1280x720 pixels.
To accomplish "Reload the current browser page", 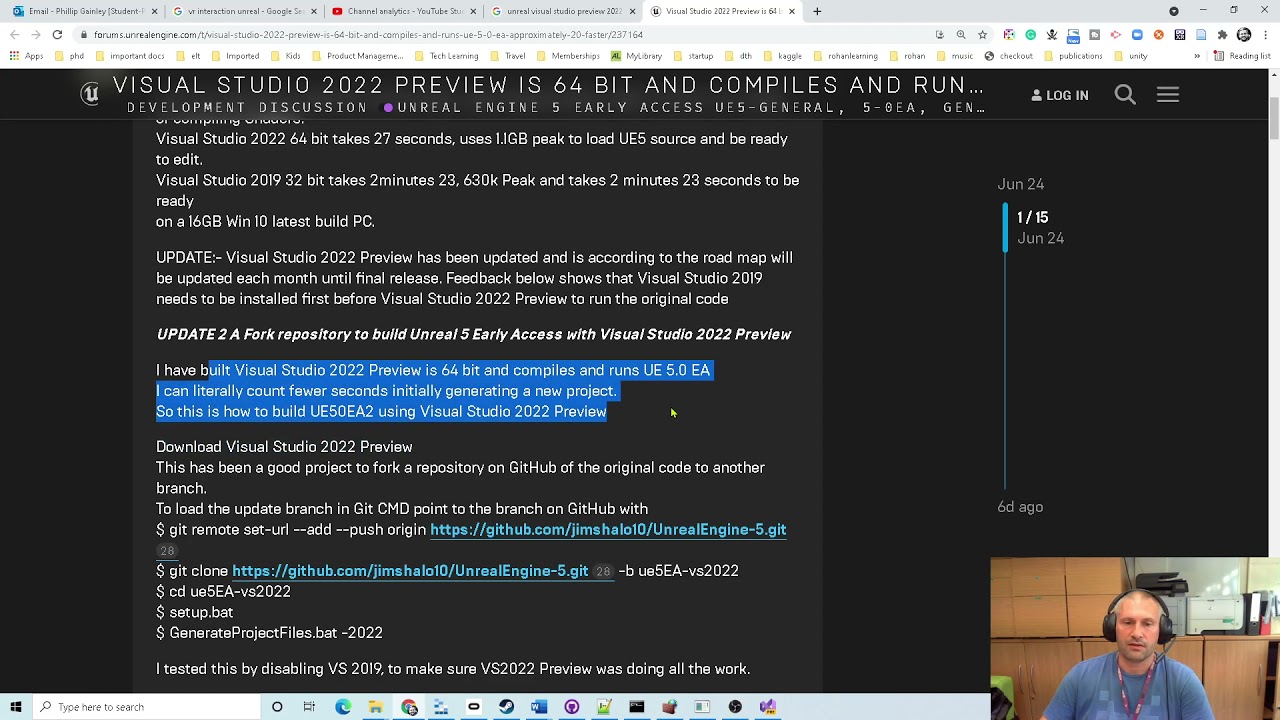I will click(57, 35).
